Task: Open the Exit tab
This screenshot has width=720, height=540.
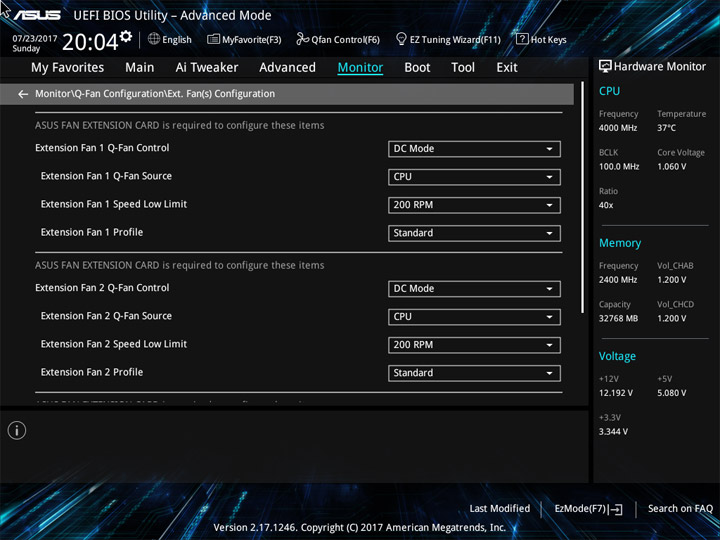Action: pyautogui.click(x=507, y=68)
